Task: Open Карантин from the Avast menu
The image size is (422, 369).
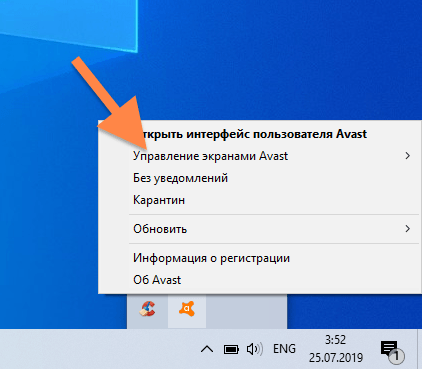Action: pos(259,200)
